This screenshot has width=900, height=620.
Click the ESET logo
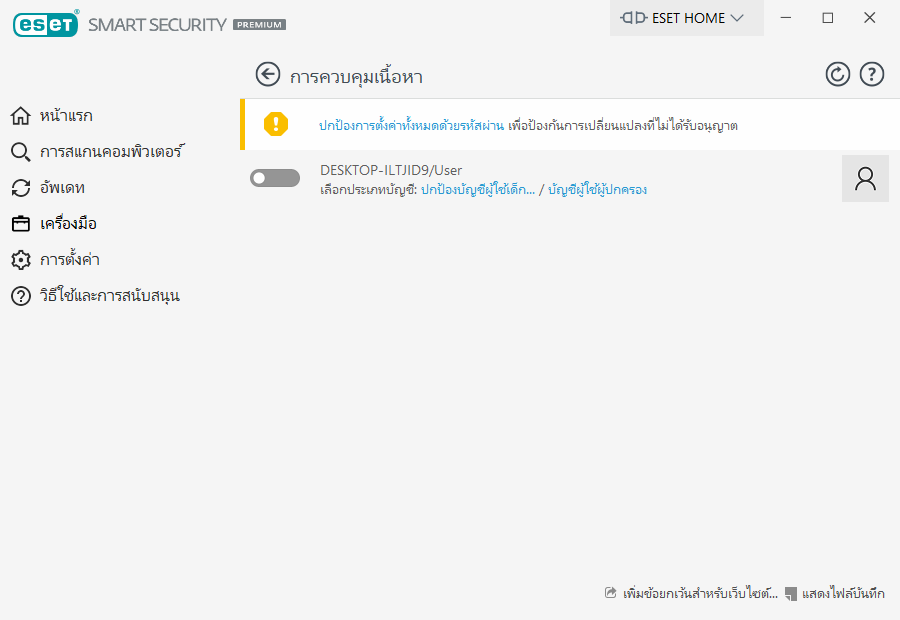pos(46,24)
